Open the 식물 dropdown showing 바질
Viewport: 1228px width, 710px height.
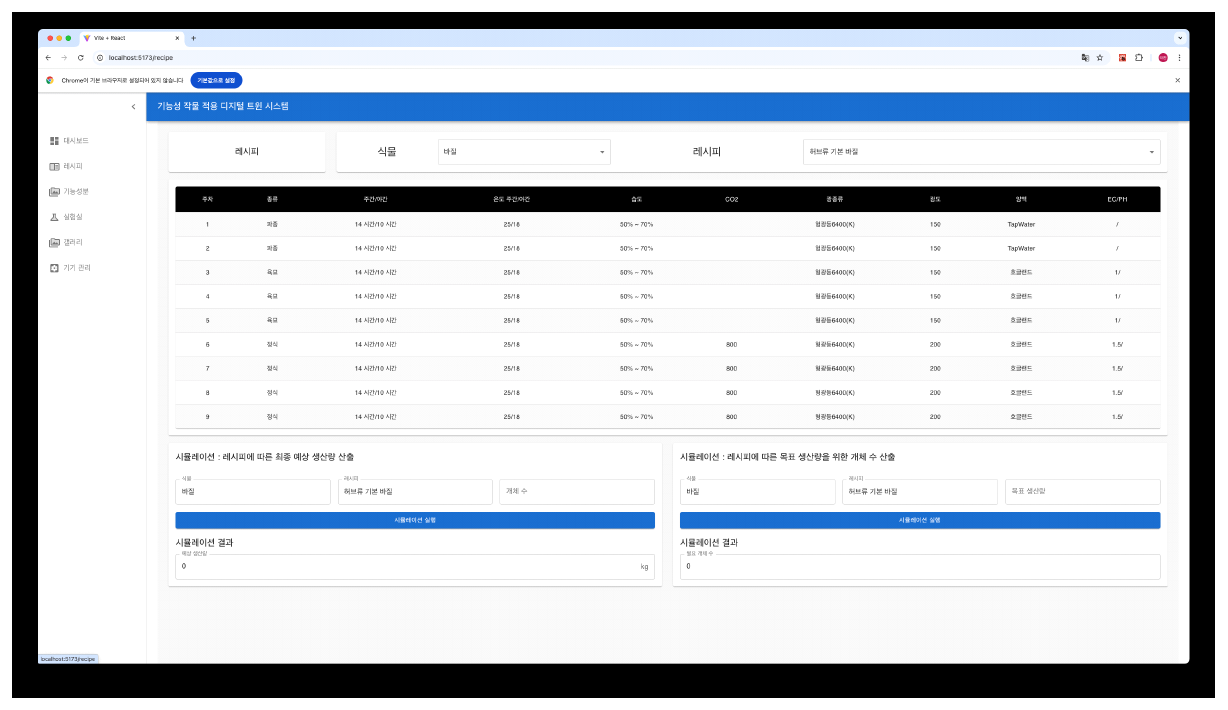click(524, 152)
